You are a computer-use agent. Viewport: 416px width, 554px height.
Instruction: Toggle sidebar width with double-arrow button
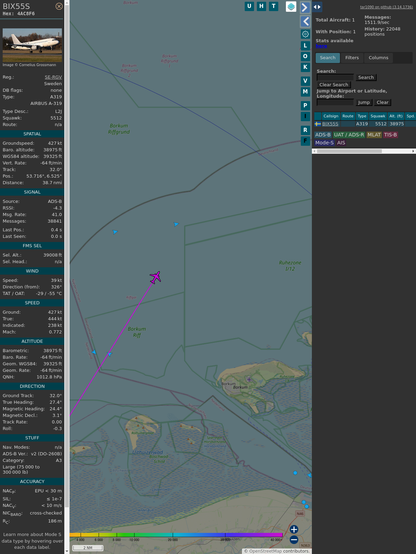click(317, 7)
